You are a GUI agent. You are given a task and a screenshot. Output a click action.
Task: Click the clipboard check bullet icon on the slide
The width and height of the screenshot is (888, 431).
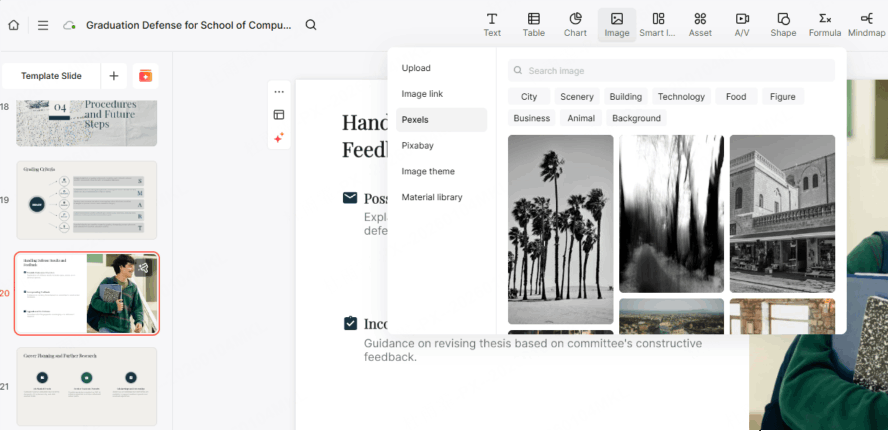tap(351, 323)
